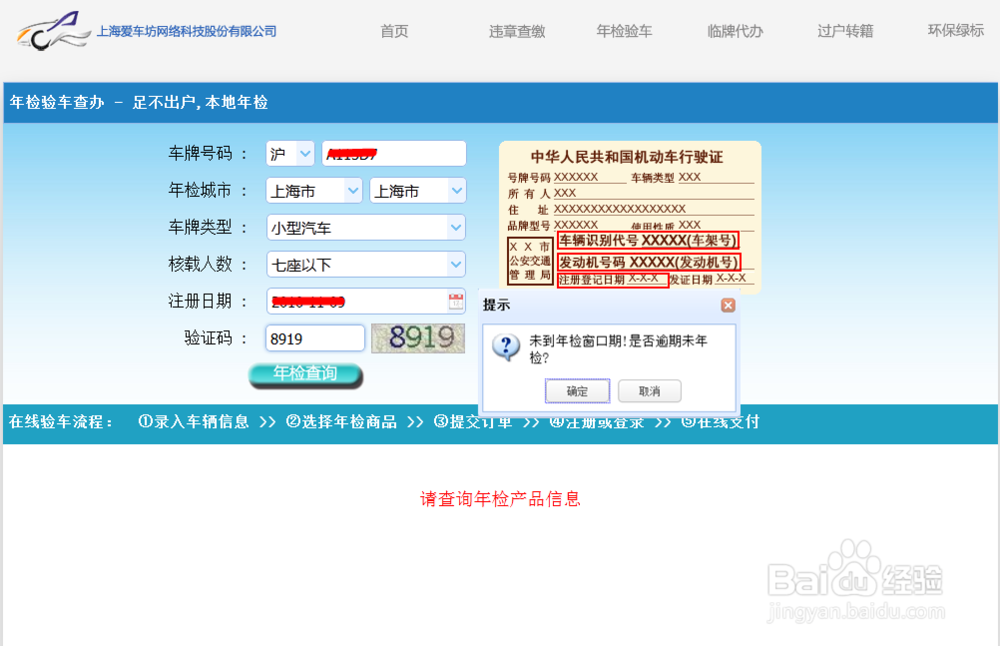
Task: Confirm the dialog with 确定
Action: coord(577,391)
